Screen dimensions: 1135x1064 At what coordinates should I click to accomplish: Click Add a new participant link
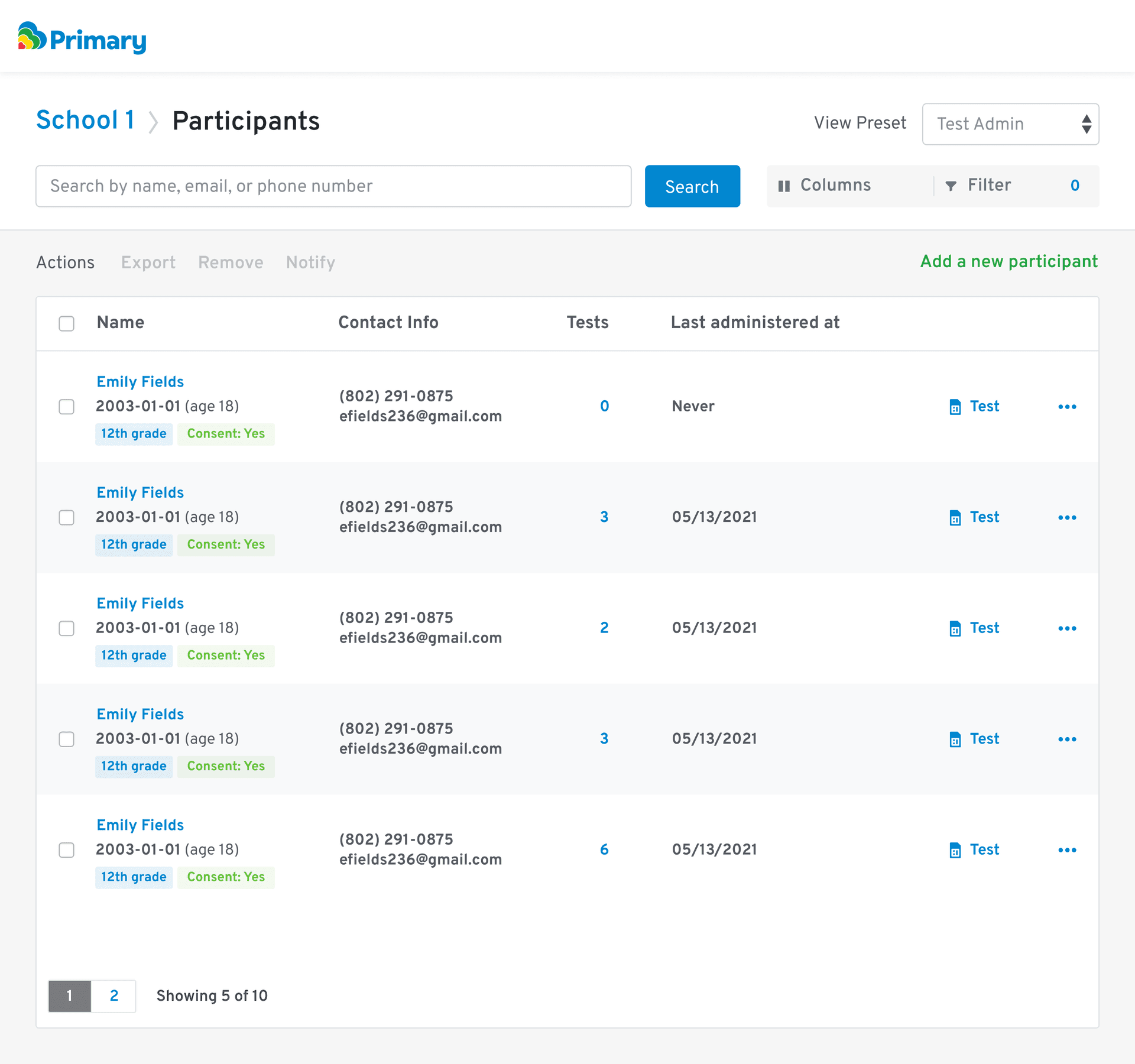pyautogui.click(x=1008, y=261)
